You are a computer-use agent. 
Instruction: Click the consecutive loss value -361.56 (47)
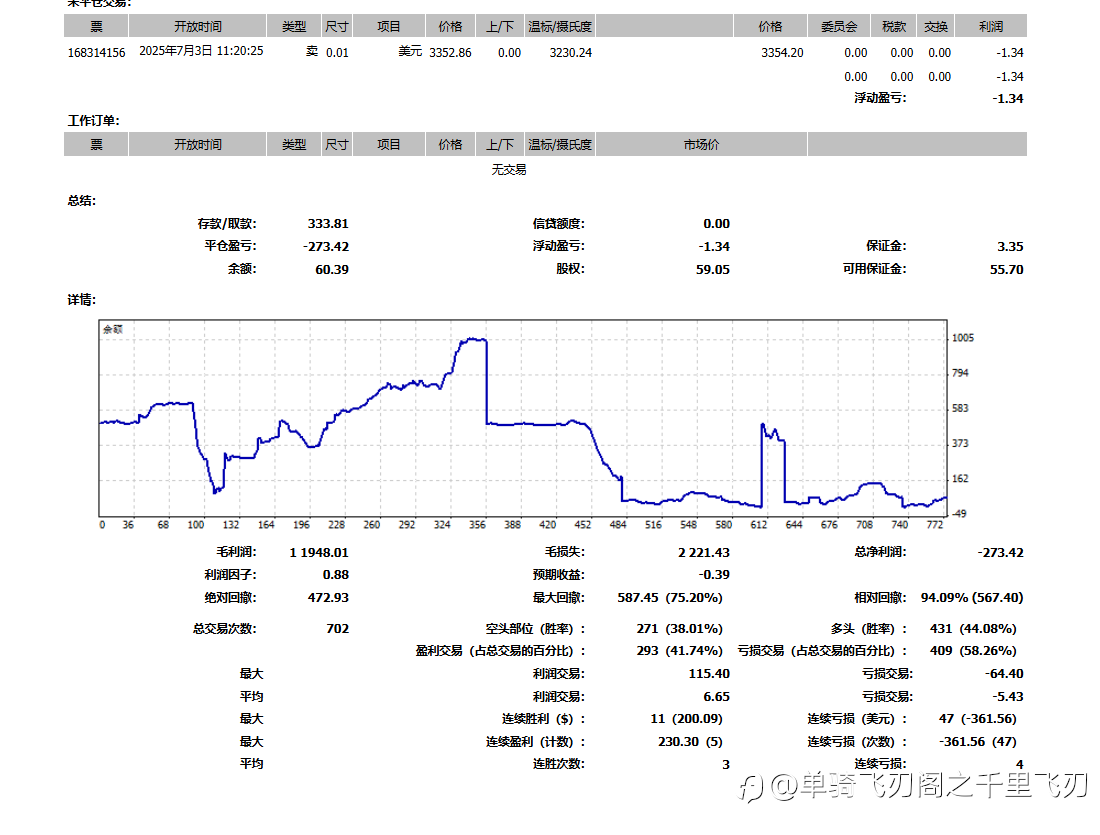tap(977, 742)
